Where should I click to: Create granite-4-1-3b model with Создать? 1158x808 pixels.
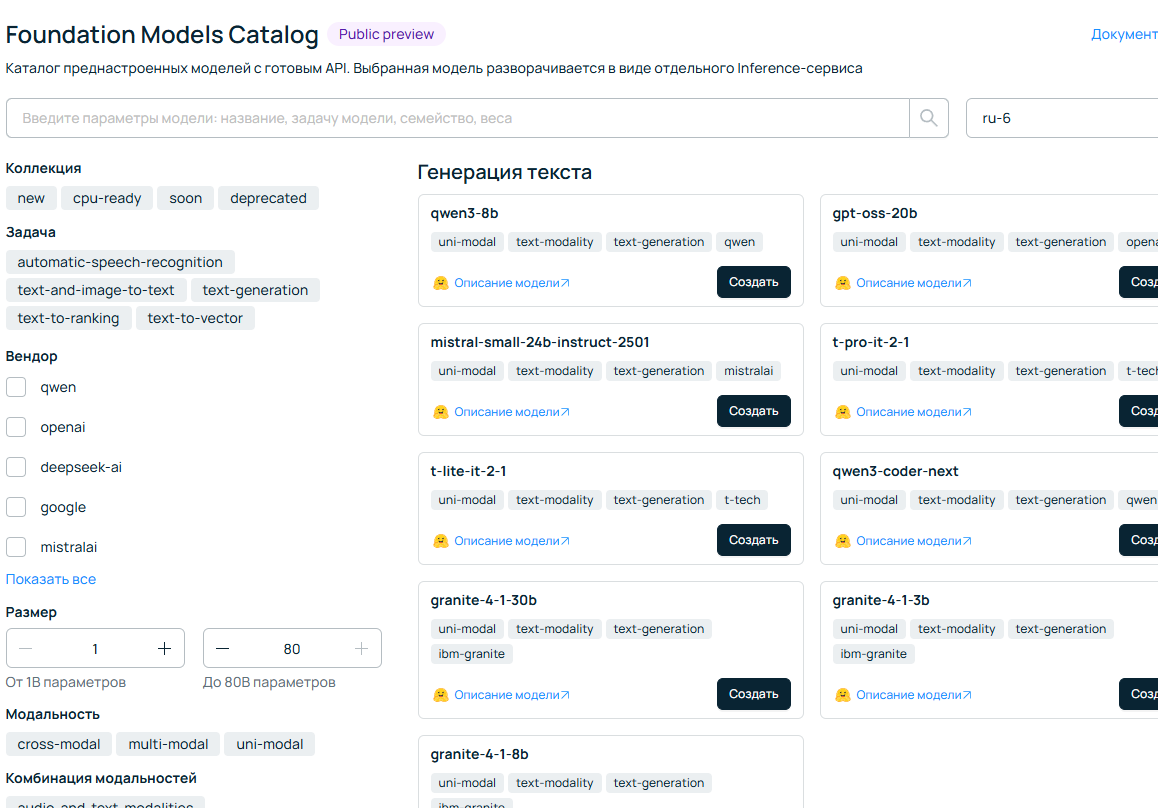pos(1139,694)
